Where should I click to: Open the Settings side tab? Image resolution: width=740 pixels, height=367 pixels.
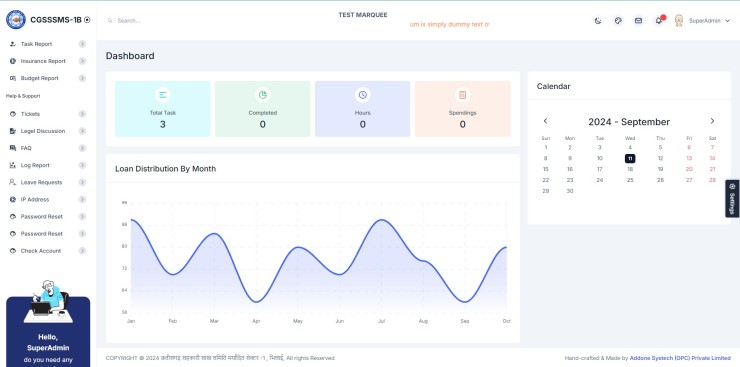[732, 199]
